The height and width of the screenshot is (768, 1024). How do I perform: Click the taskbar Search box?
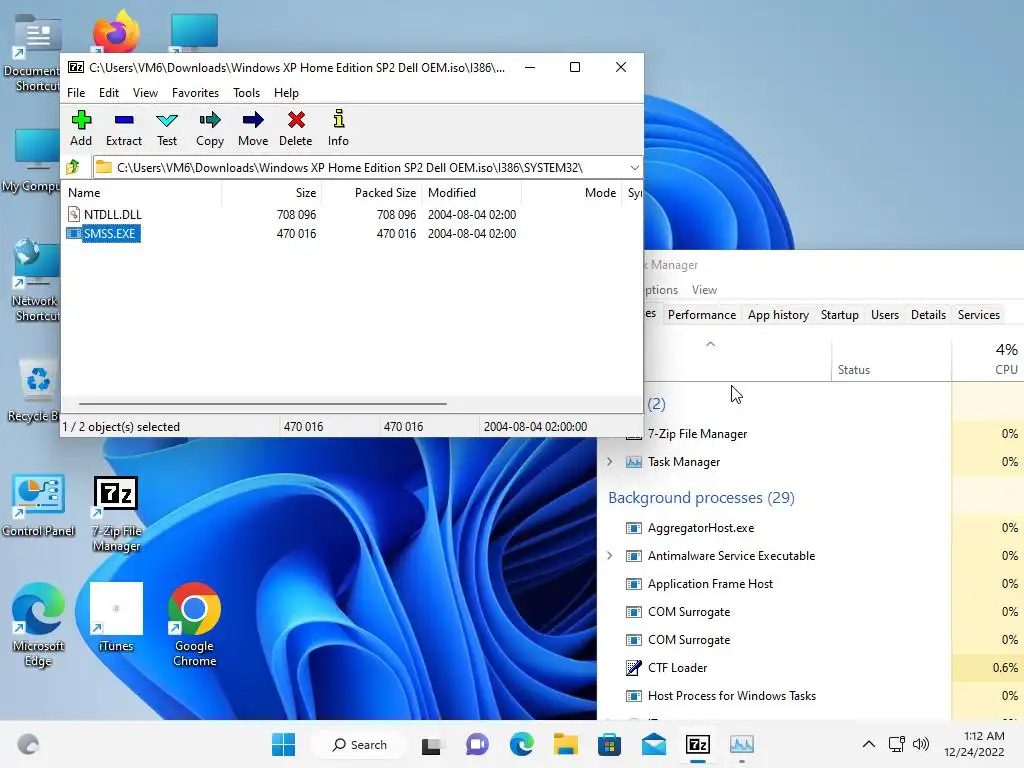[359, 744]
